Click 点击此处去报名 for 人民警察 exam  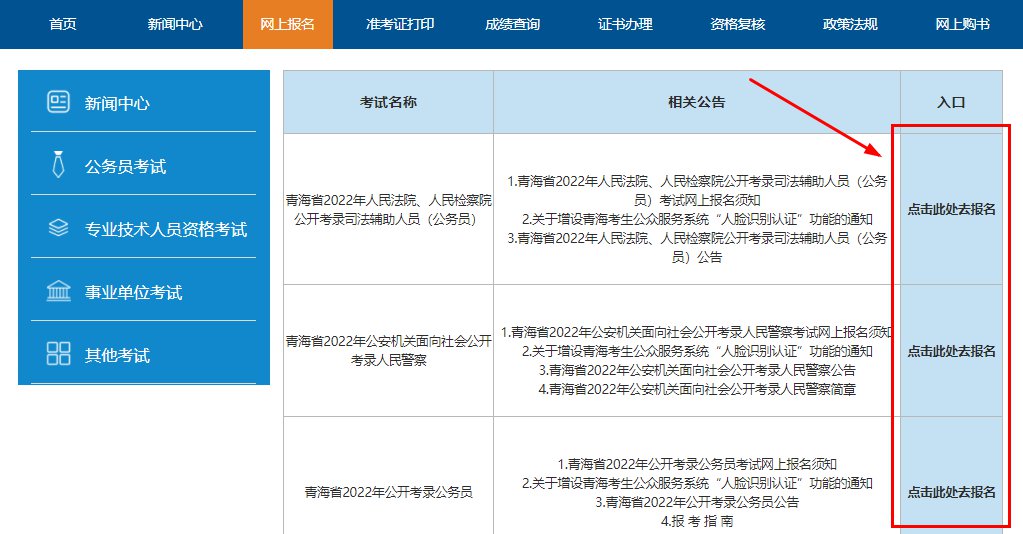[x=951, y=351]
